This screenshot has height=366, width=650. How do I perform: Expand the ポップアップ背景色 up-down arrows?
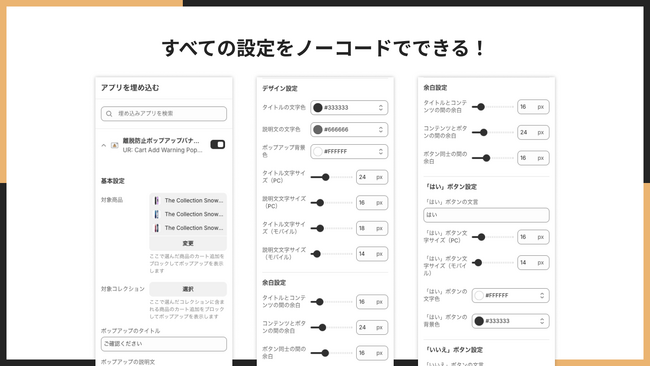tap(381, 152)
